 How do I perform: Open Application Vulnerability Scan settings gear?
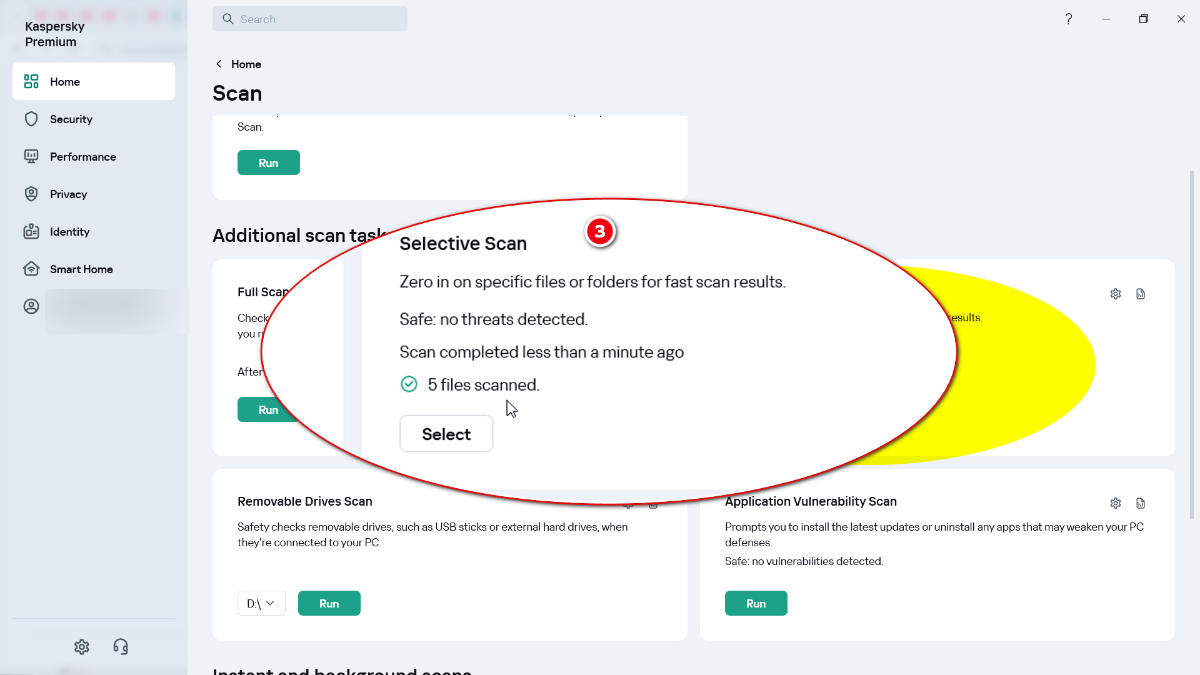point(1116,503)
